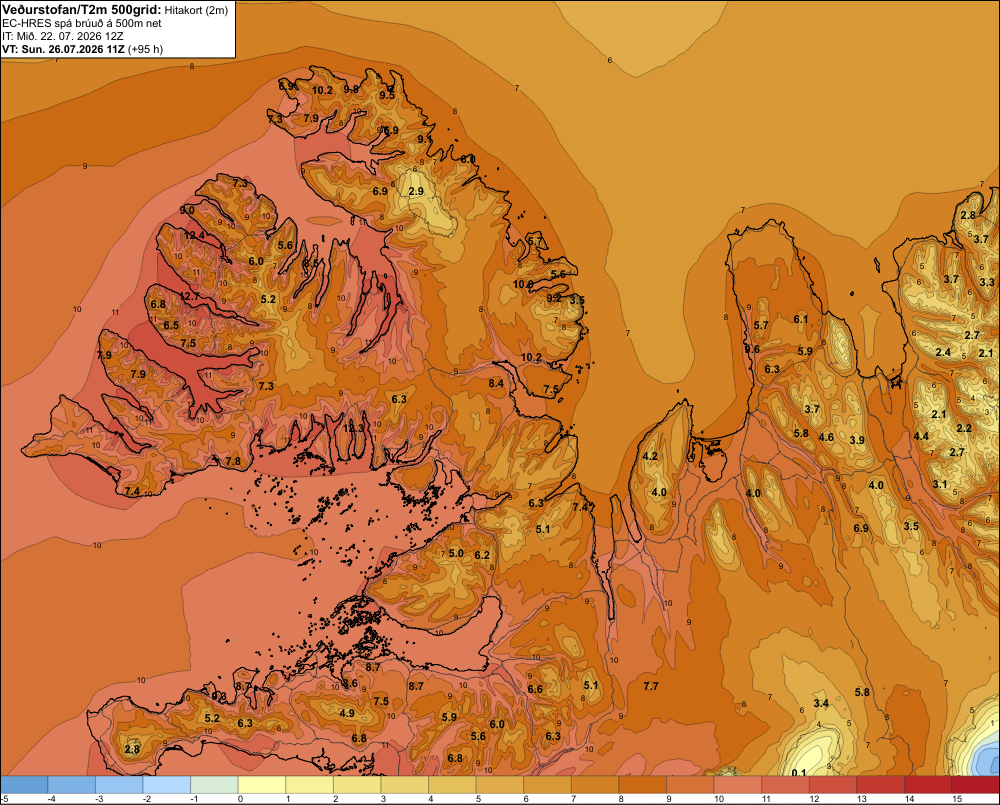Select the 7.8 temperature value
Image resolution: width=1000 pixels, height=805 pixels.
[233, 461]
